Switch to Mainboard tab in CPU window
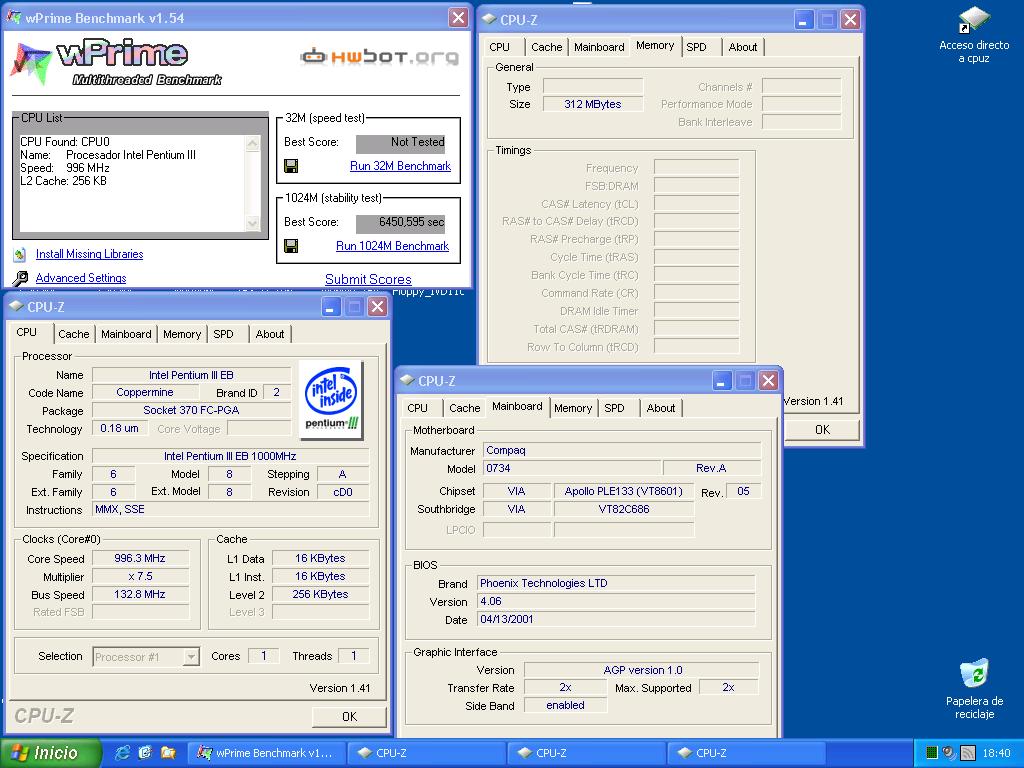 [126, 334]
